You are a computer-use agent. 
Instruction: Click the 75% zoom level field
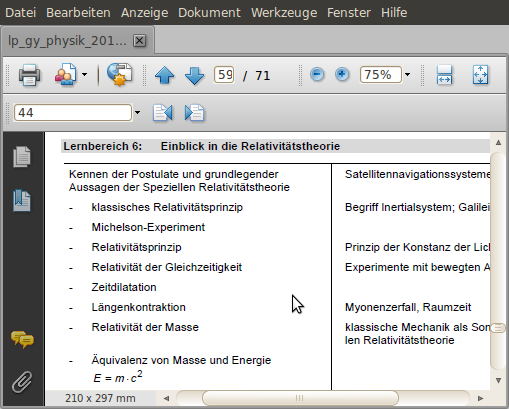tap(381, 74)
